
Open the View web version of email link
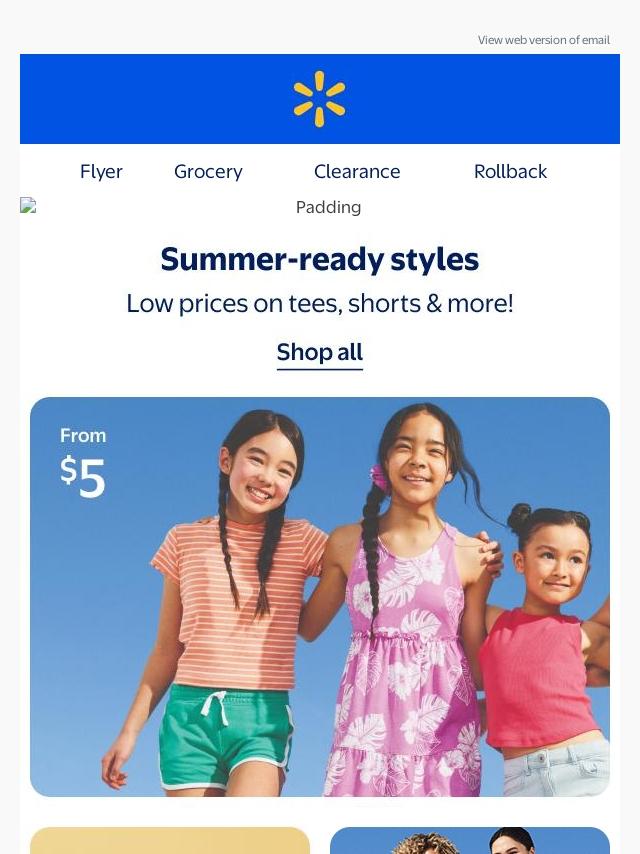(x=544, y=40)
